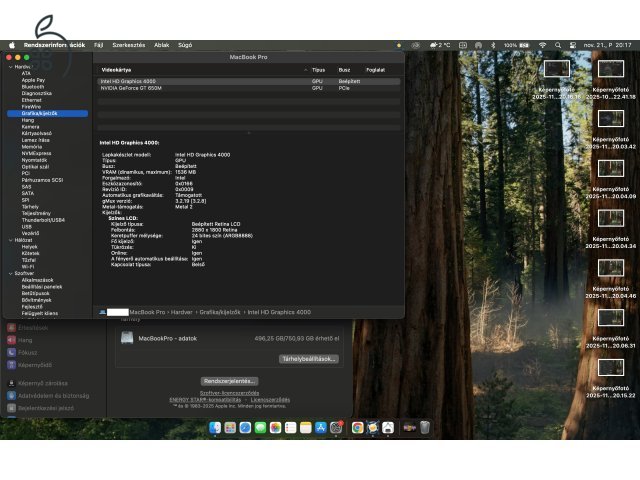
Task: Select NVIDIA GeForce GT 650M table row
Action: 248,88
